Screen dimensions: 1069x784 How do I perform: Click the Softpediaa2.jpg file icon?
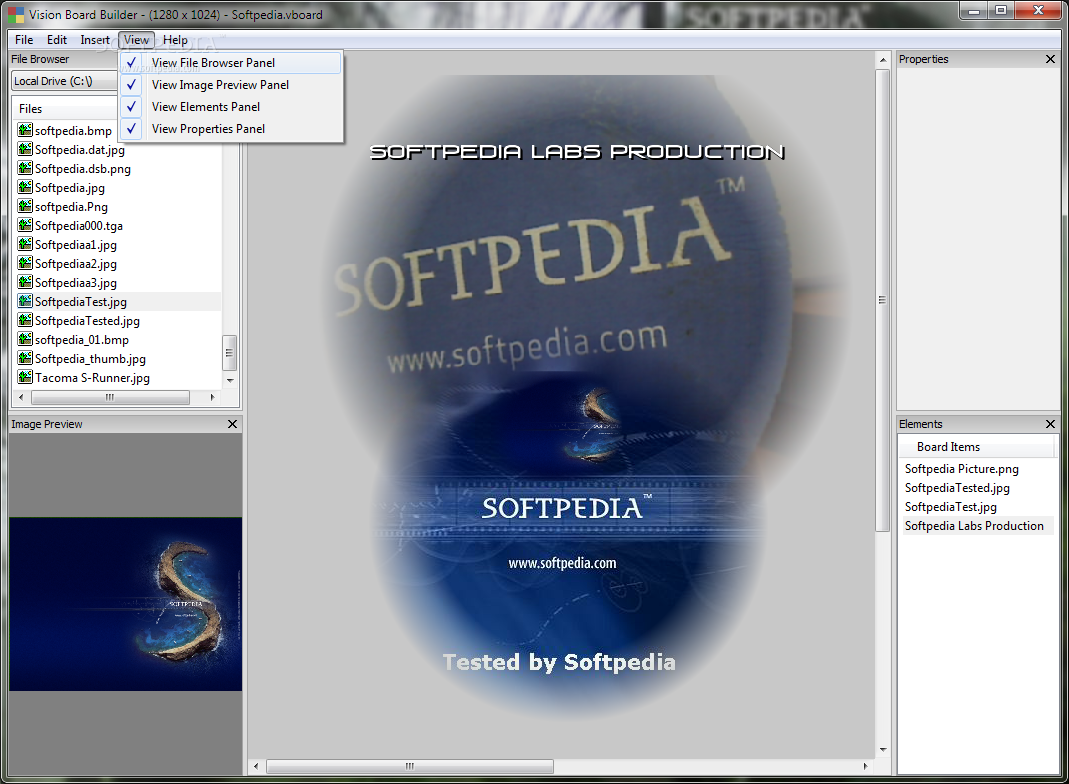pyautogui.click(x=25, y=263)
